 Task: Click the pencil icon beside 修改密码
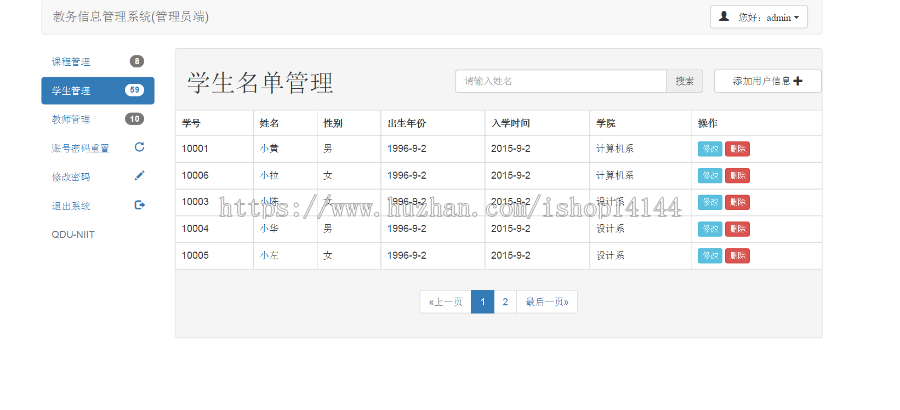[139, 176]
